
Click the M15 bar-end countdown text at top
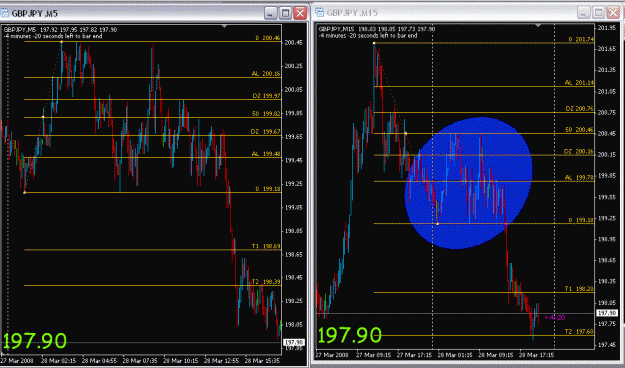(x=368, y=35)
